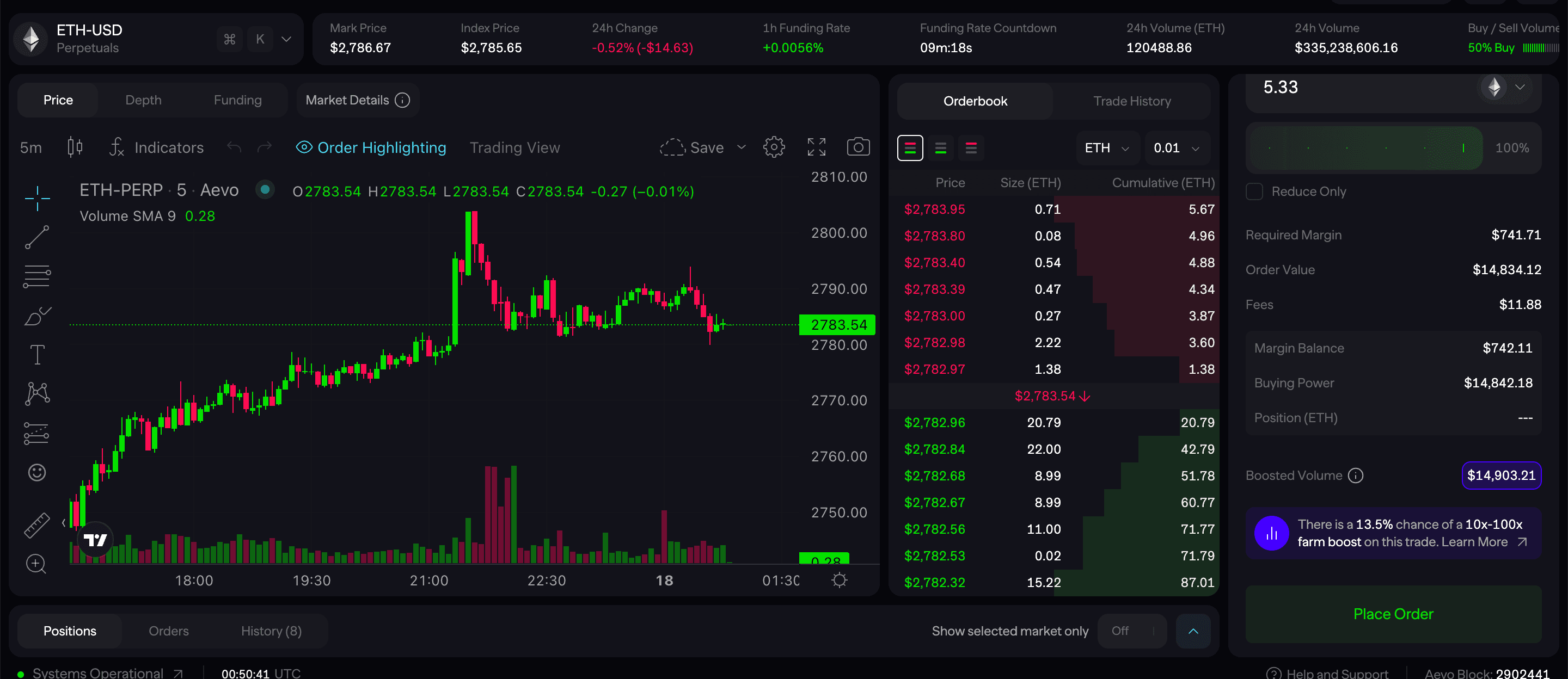
Task: Open the Fibonacci retracement tool
Action: [x=37, y=276]
